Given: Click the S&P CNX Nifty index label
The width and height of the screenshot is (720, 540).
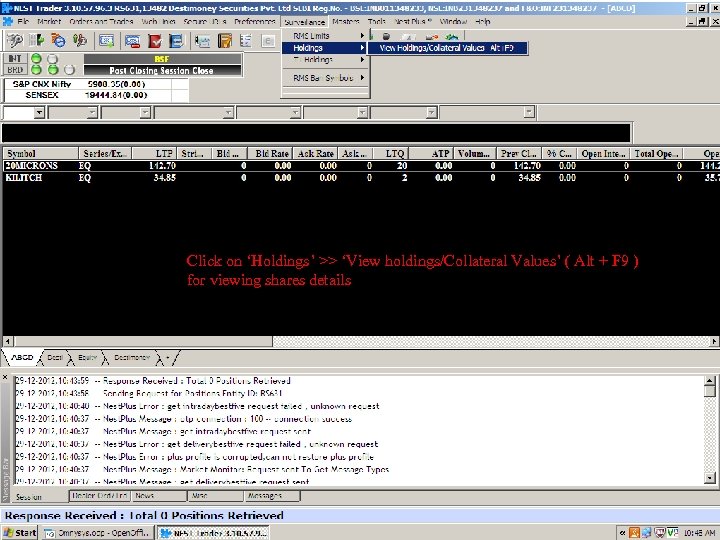Looking at the screenshot, I should pos(42,84).
